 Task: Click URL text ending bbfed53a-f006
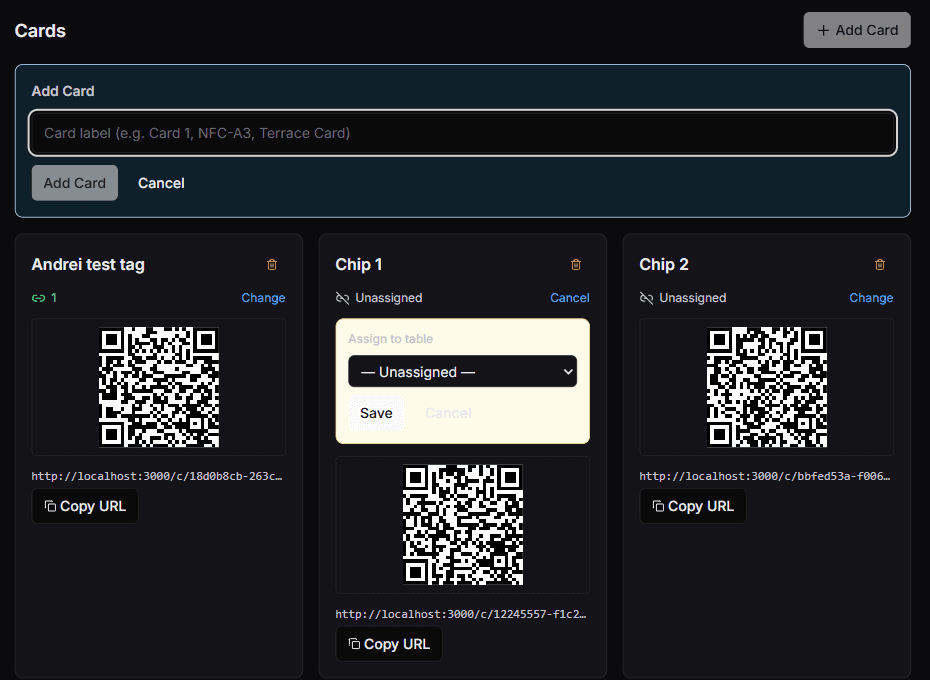(765, 476)
